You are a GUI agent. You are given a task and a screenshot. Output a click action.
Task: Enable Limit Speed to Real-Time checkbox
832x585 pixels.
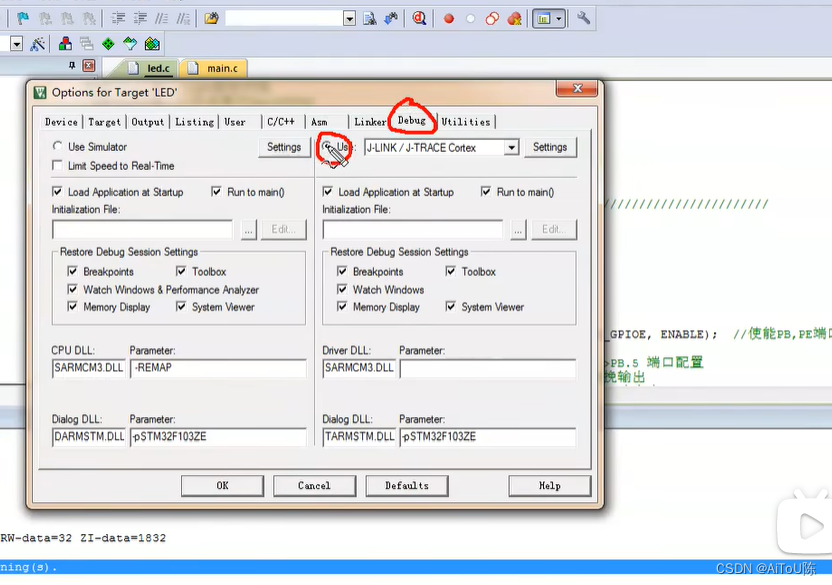click(57, 166)
